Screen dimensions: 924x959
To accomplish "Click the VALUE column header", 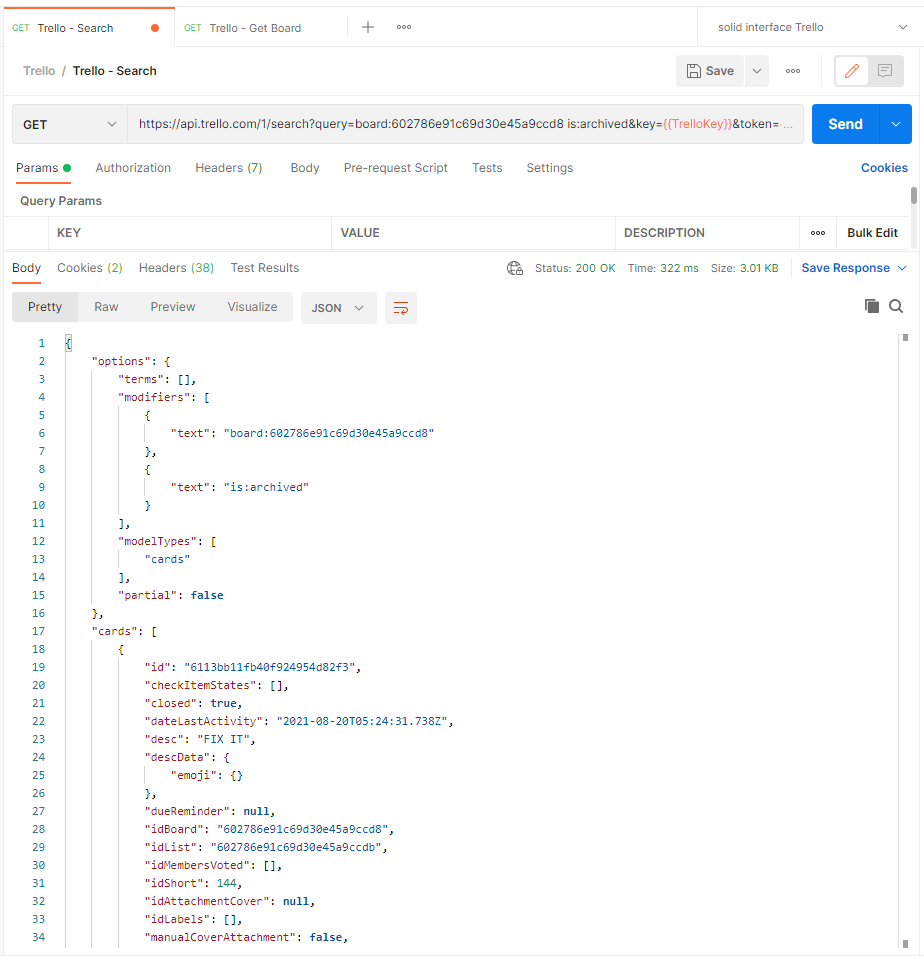I will coord(360,233).
